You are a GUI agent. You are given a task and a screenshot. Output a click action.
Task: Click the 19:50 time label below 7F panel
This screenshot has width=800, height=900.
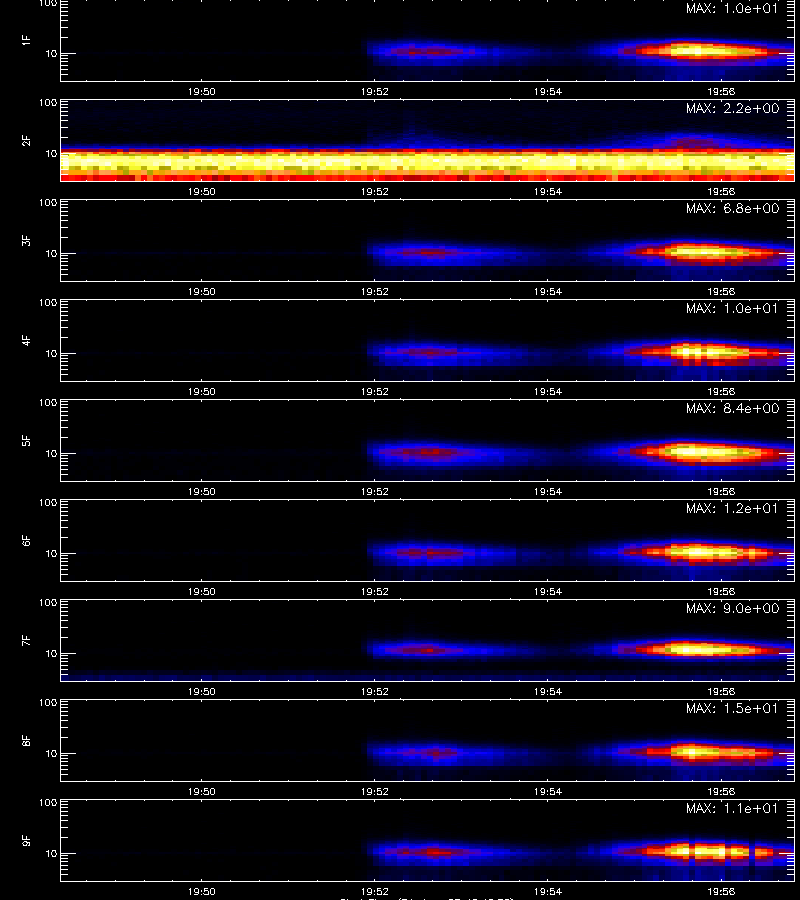coord(201,692)
